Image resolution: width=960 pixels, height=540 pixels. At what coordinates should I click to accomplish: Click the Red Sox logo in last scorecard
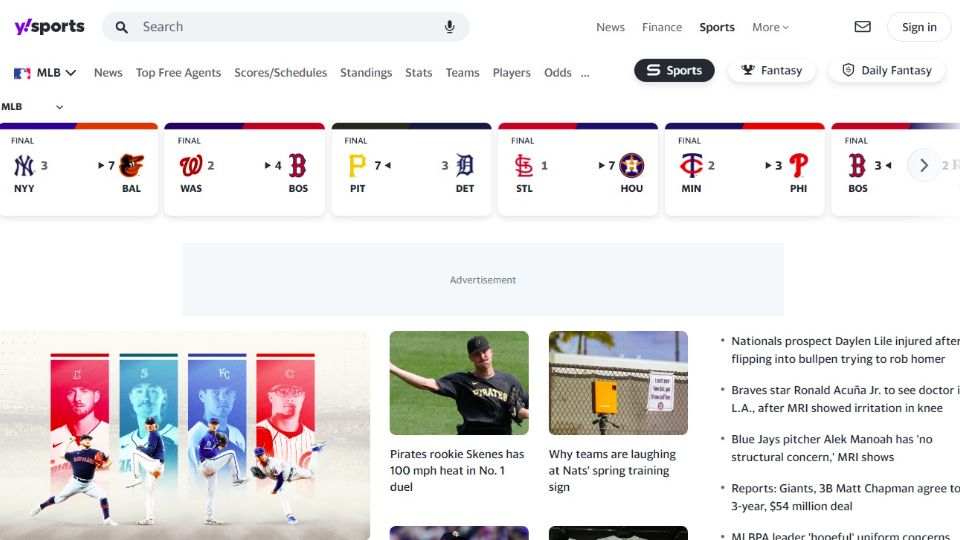point(857,165)
